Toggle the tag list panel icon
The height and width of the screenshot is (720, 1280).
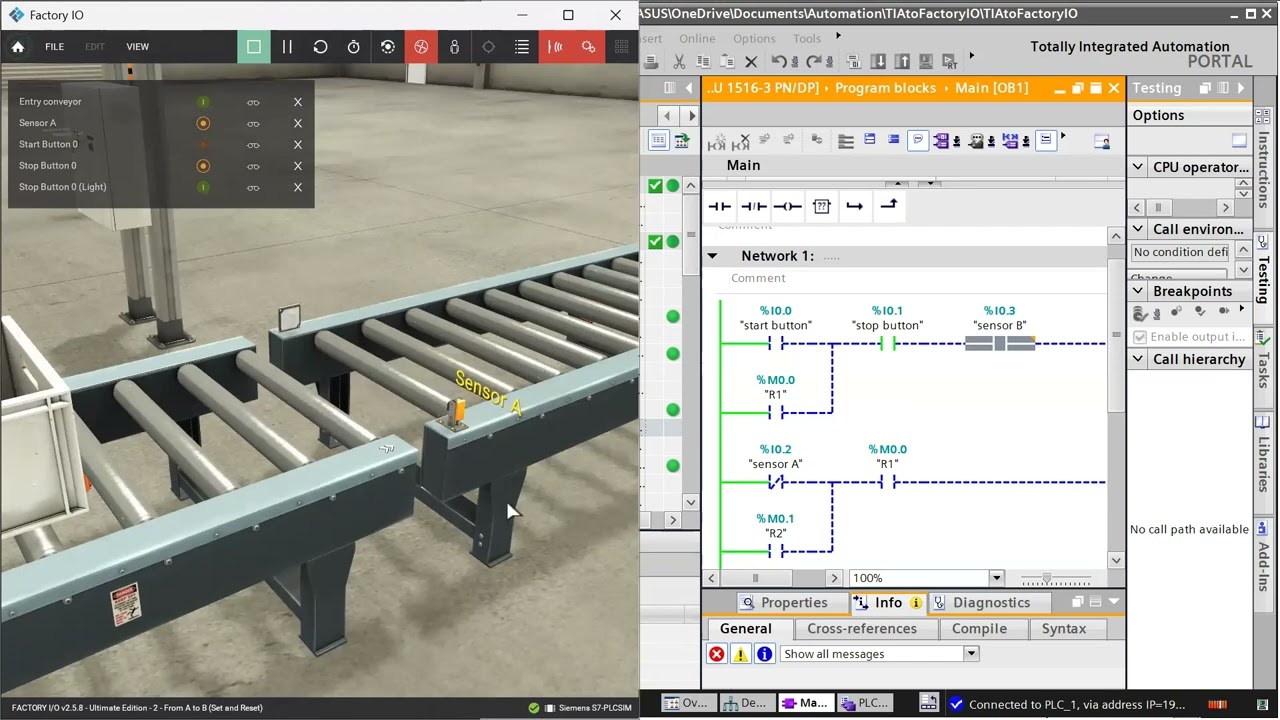point(522,47)
